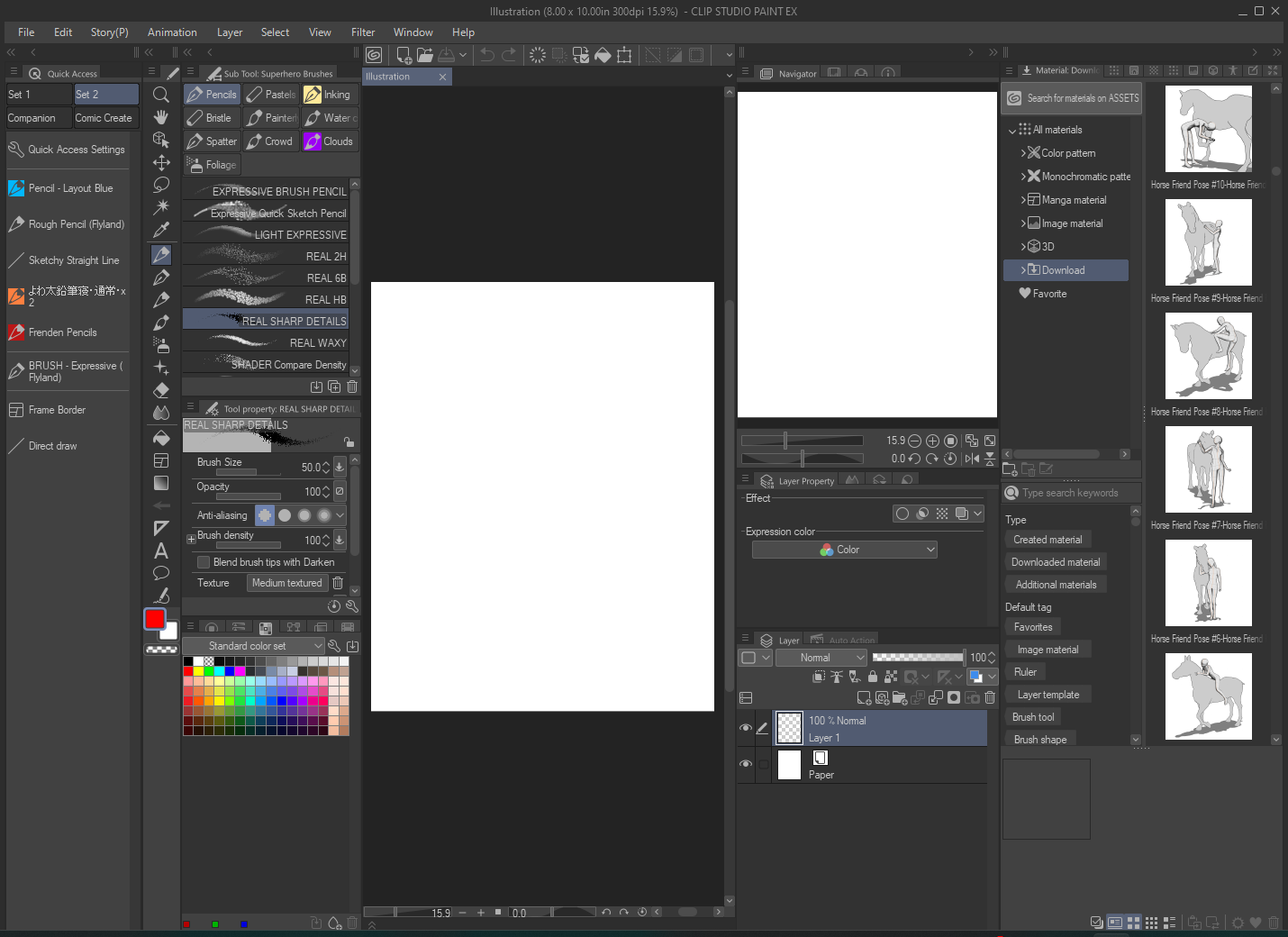Select the Text tool
The height and width of the screenshot is (937, 1288).
[x=161, y=550]
